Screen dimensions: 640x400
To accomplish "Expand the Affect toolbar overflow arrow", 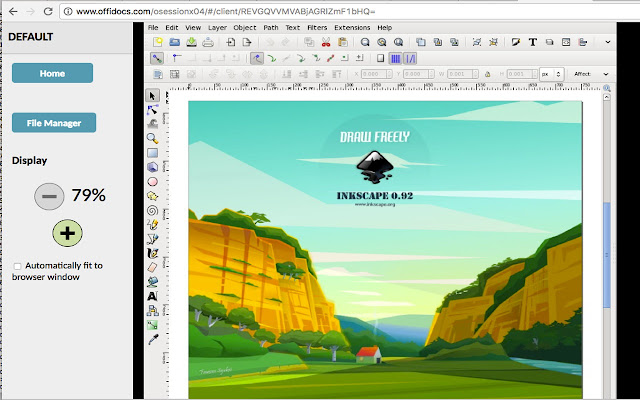I will pyautogui.click(x=606, y=74).
